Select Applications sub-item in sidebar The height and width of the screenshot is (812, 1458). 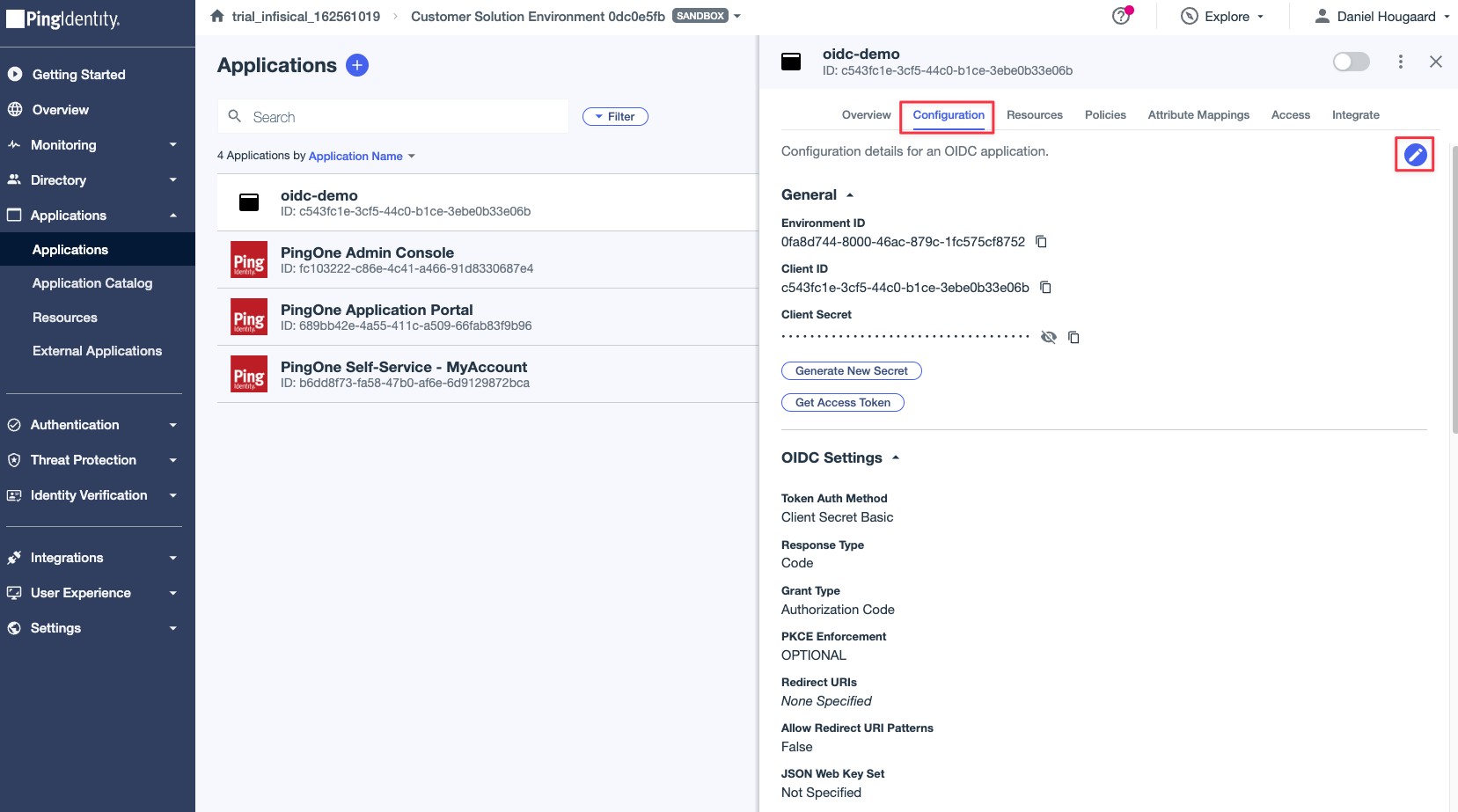point(97,250)
